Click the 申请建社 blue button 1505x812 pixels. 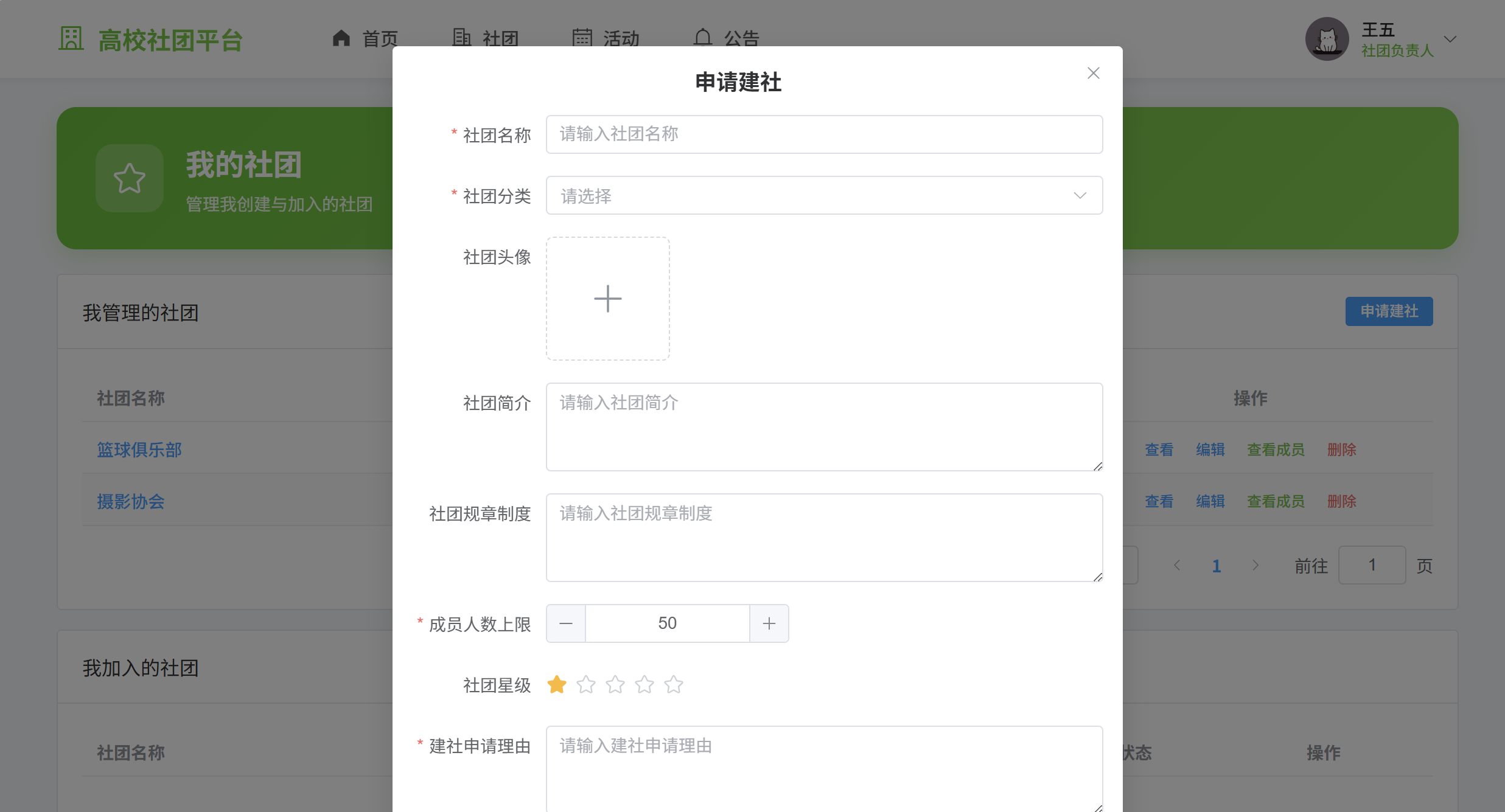click(1389, 311)
